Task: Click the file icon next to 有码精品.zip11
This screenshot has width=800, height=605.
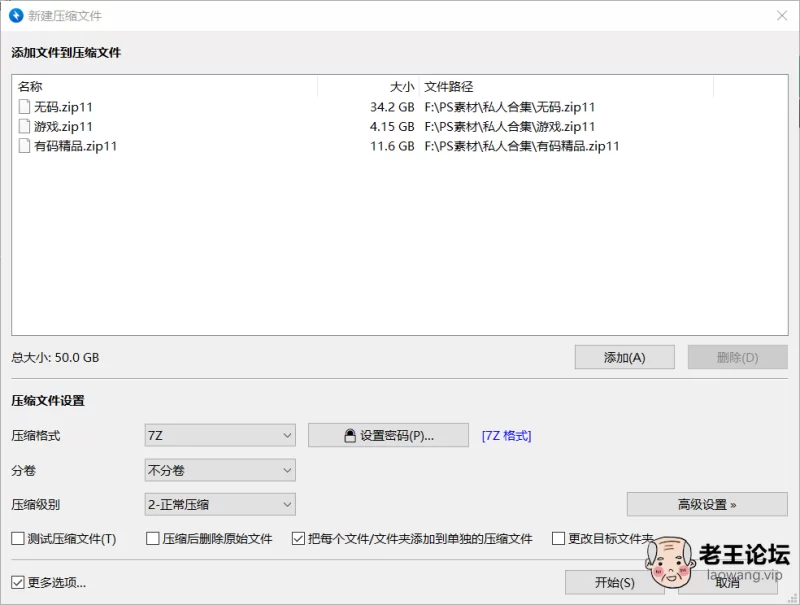Action: 24,146
